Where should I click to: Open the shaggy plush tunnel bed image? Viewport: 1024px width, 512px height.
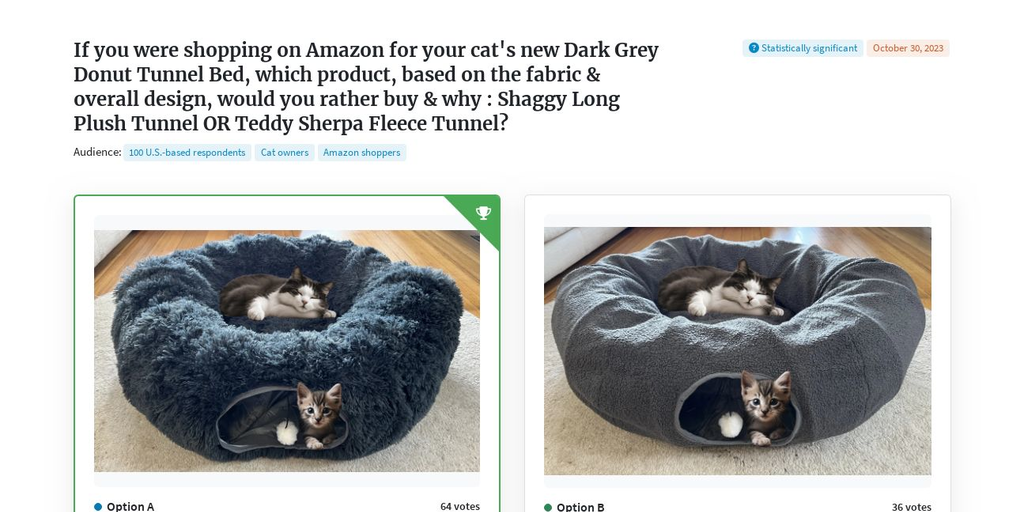pos(287,351)
